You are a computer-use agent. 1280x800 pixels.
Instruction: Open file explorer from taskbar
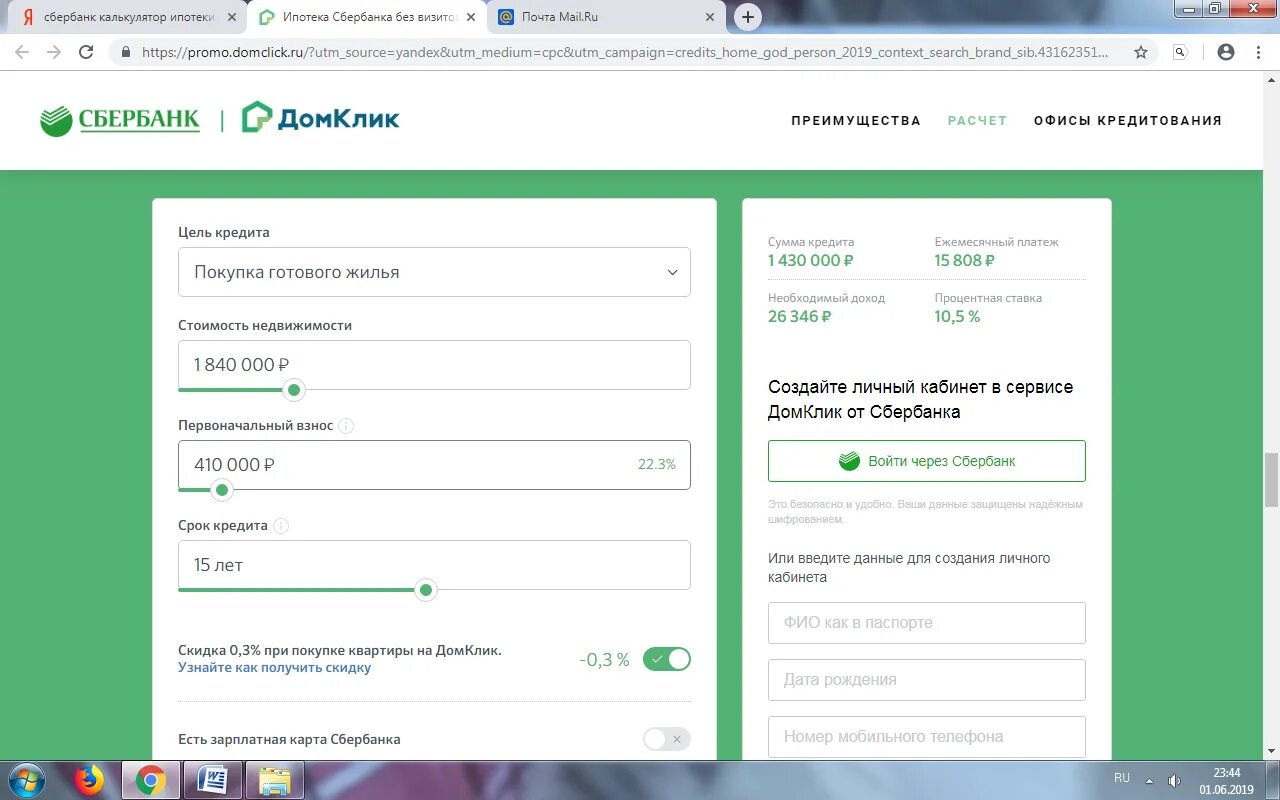(274, 780)
